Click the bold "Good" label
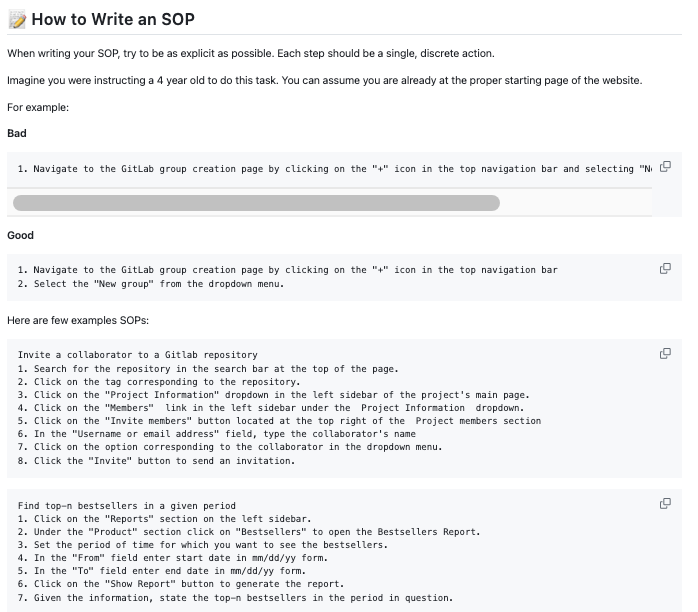The width and height of the screenshot is (698, 612). point(20,235)
